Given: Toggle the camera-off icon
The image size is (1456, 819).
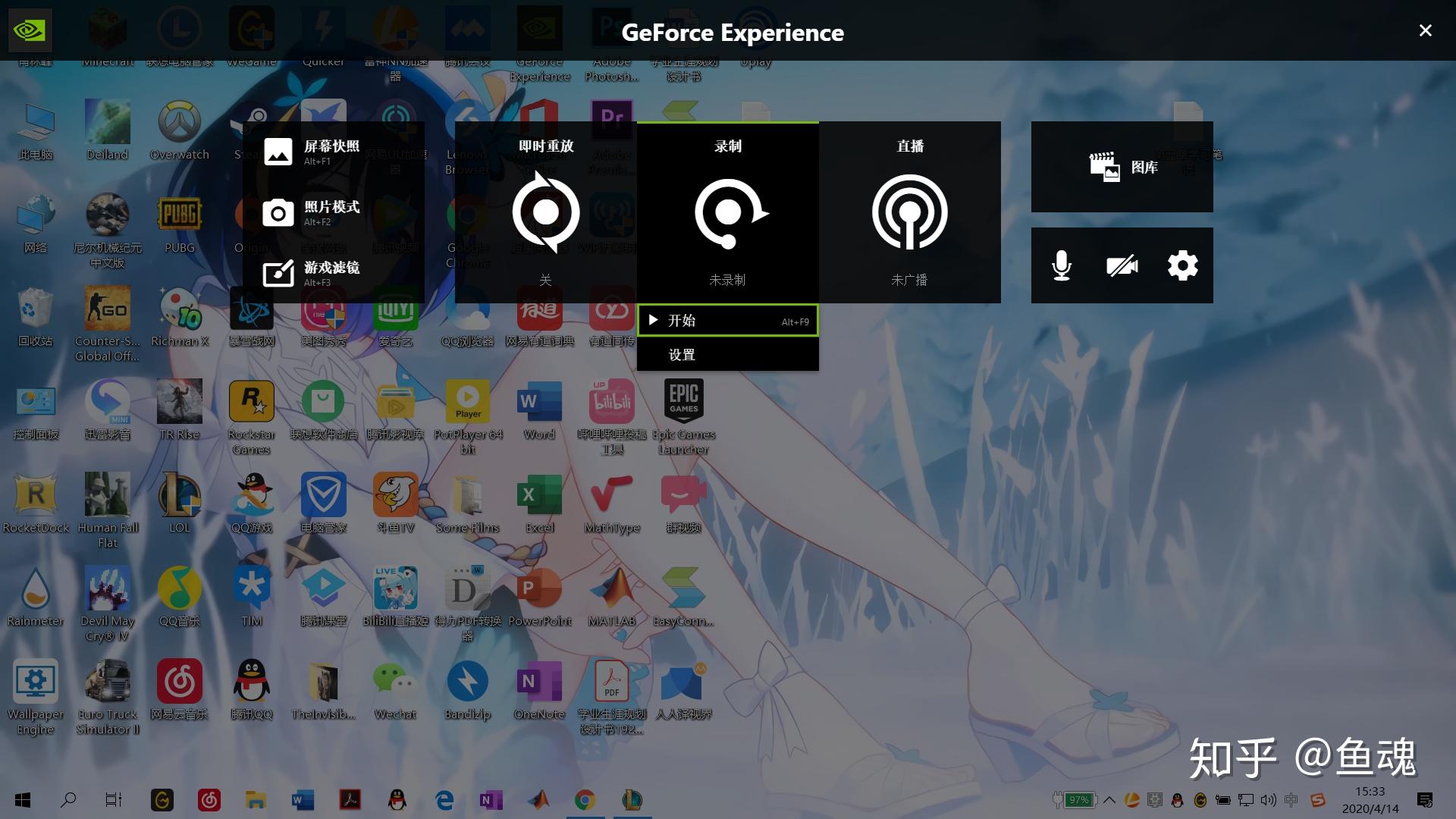Looking at the screenshot, I should 1122,265.
